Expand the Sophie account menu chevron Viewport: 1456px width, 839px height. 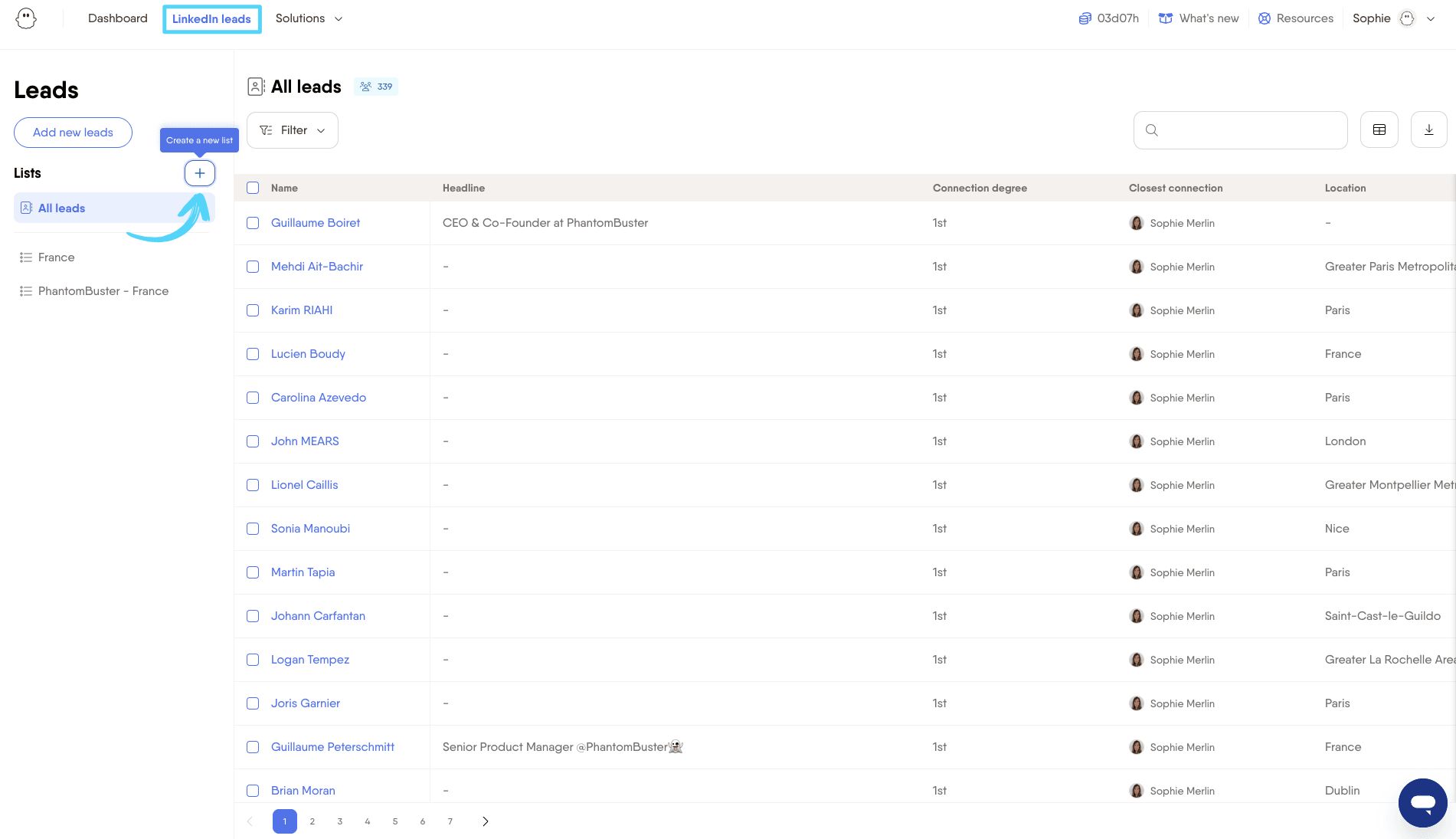[x=1430, y=18]
